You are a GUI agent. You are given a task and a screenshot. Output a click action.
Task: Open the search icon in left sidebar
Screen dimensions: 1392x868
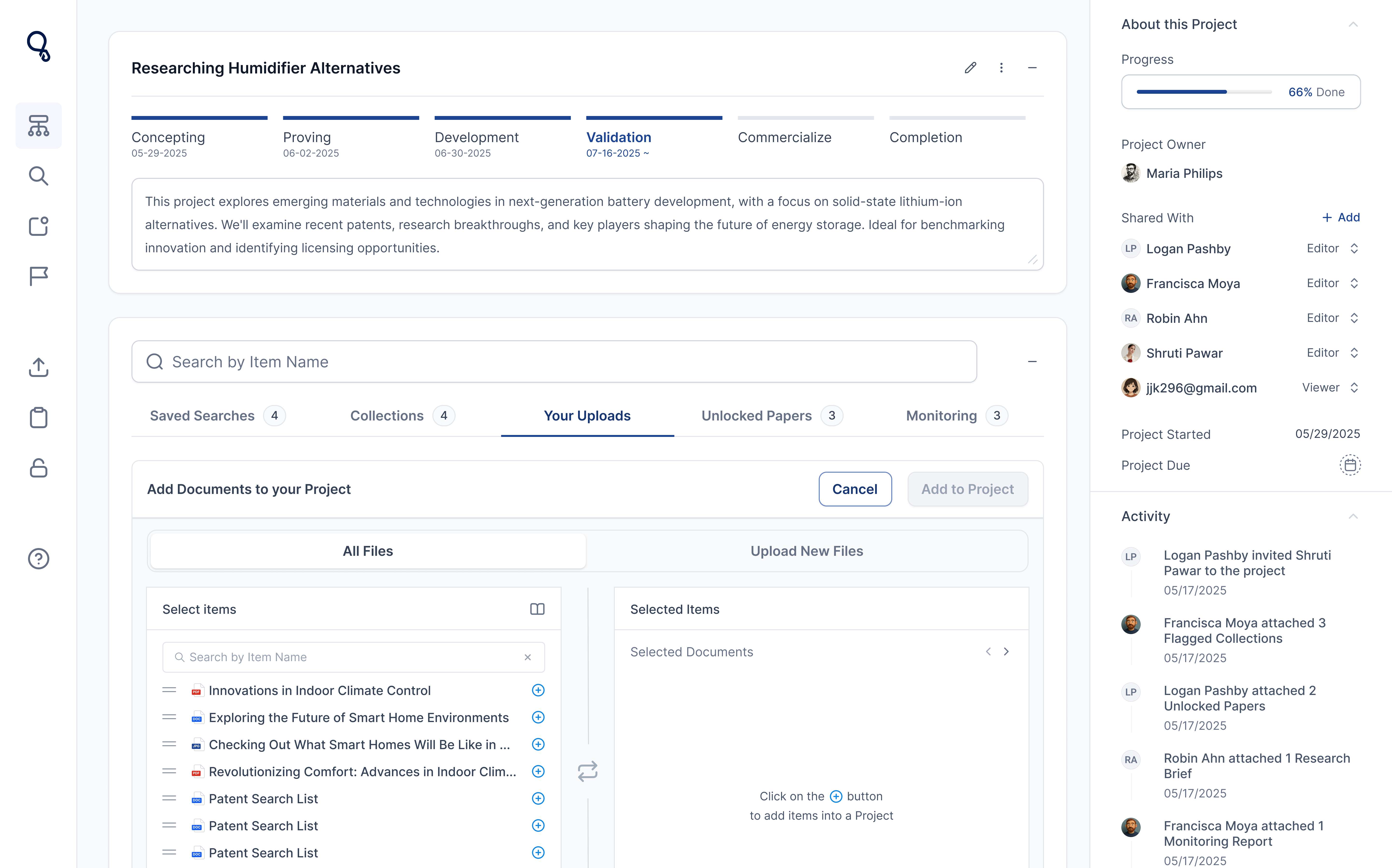click(x=38, y=176)
